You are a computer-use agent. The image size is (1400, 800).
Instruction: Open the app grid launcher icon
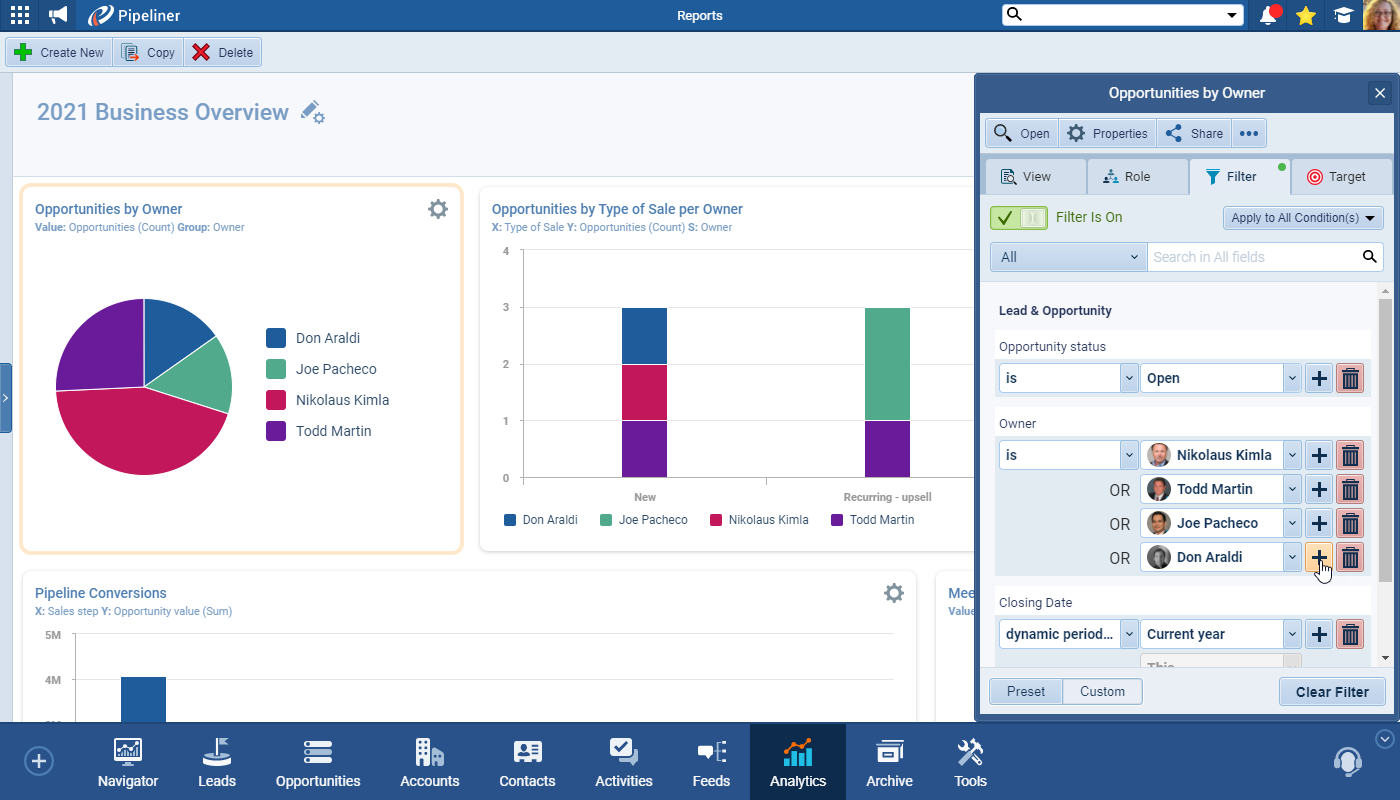19,15
